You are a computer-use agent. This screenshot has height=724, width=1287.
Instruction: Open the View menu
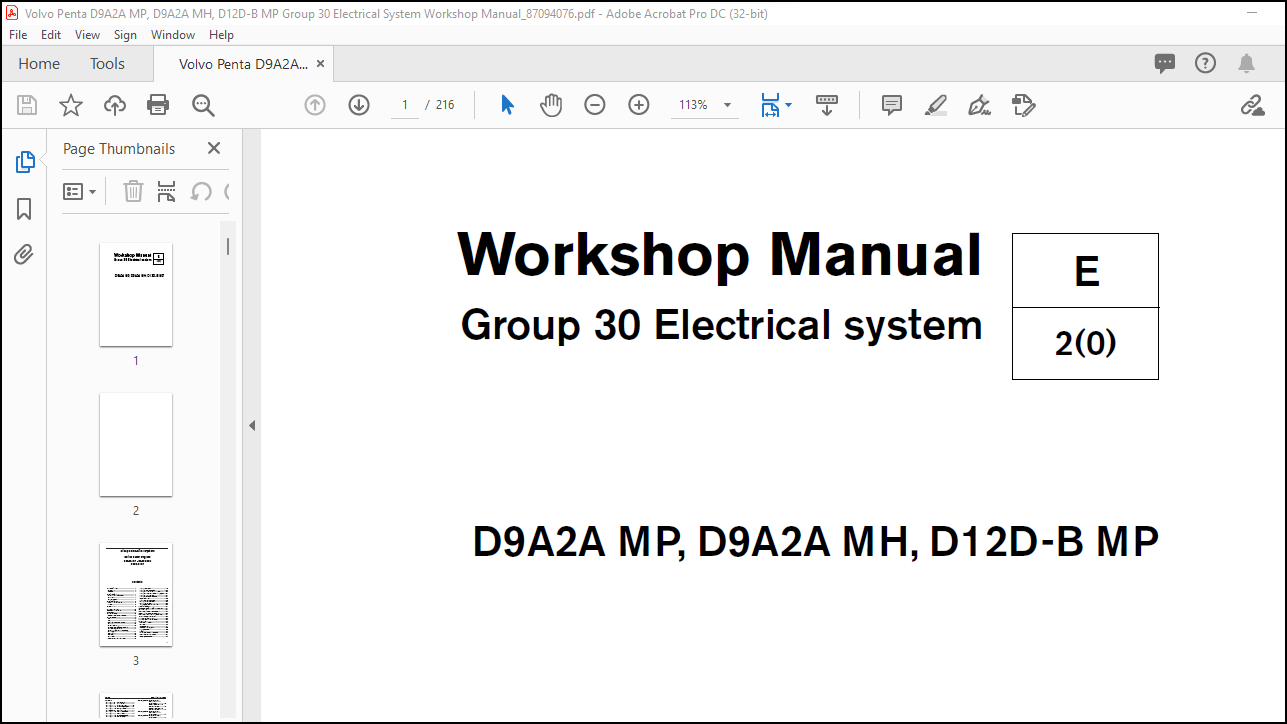coord(88,34)
